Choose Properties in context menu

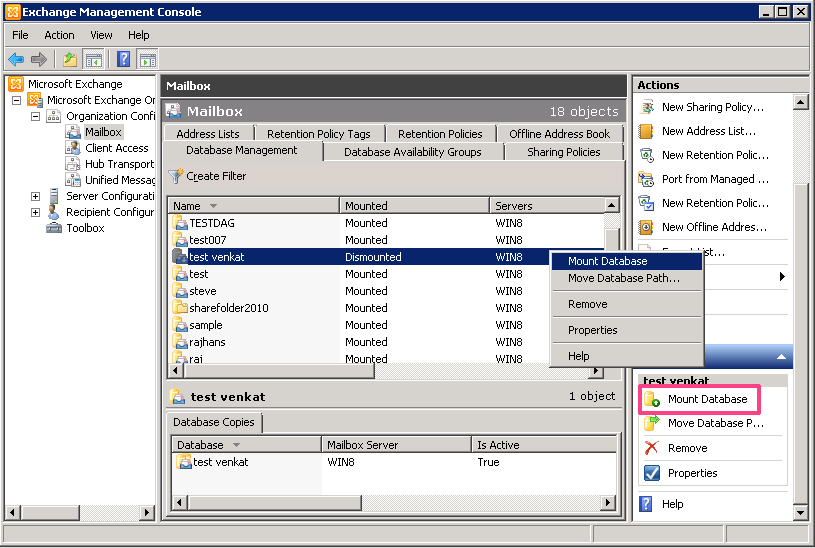click(627, 330)
